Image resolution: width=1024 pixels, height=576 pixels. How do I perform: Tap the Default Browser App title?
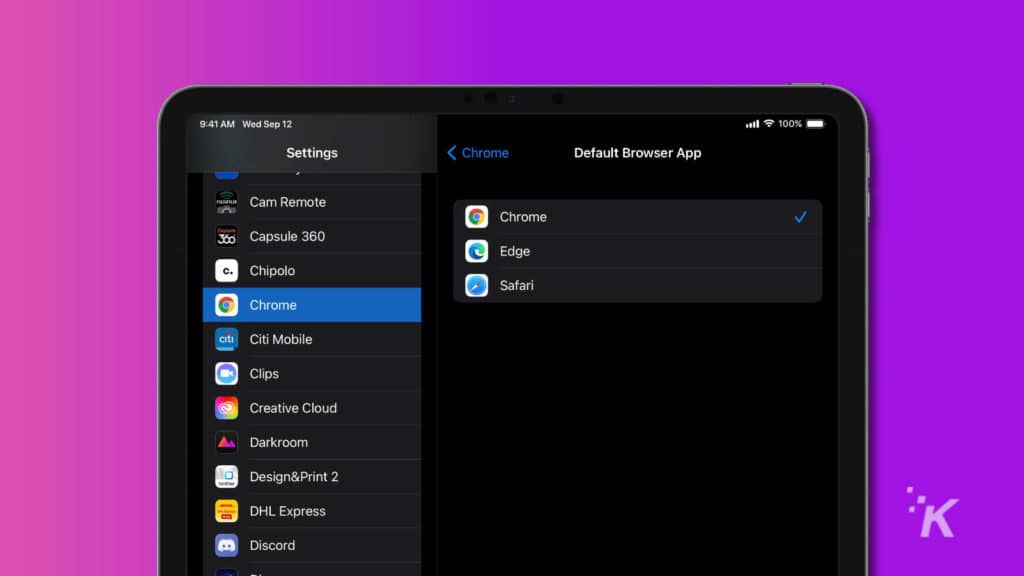637,153
